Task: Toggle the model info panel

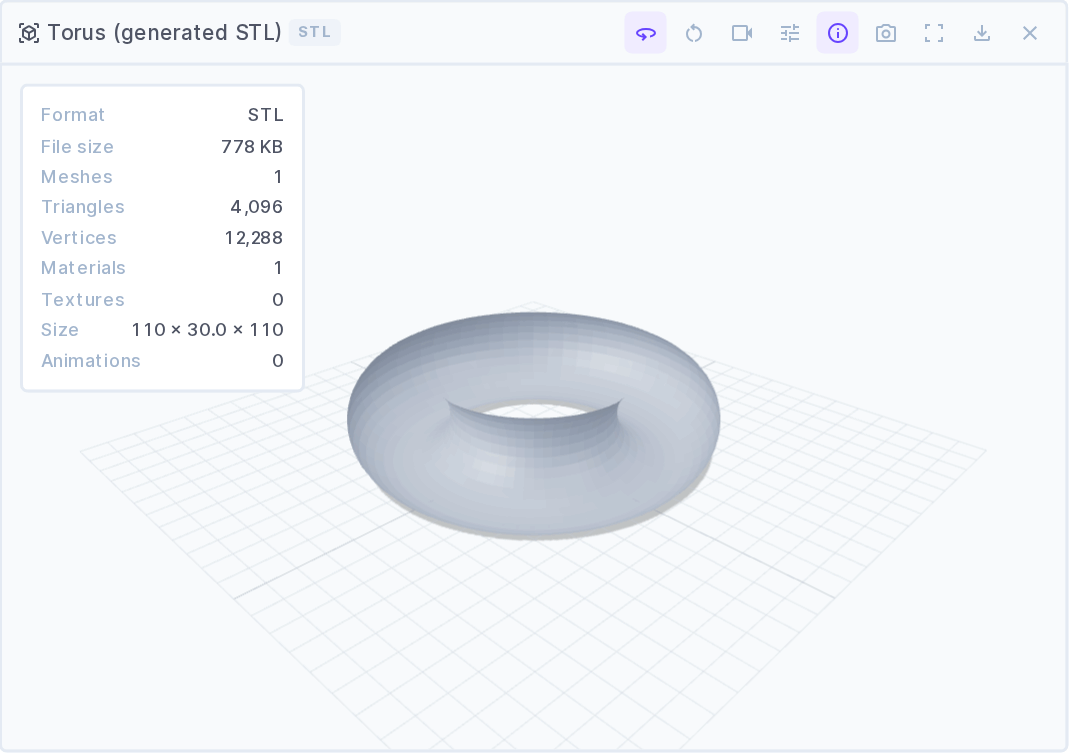Action: 837,33
